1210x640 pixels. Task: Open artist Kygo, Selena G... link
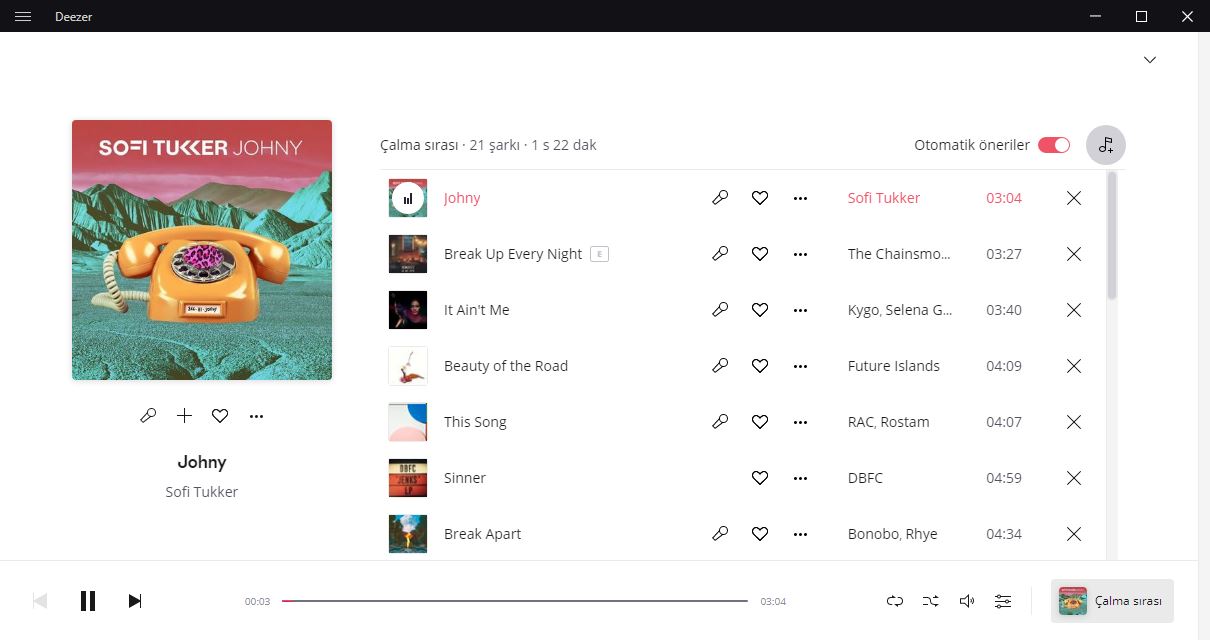(x=900, y=310)
